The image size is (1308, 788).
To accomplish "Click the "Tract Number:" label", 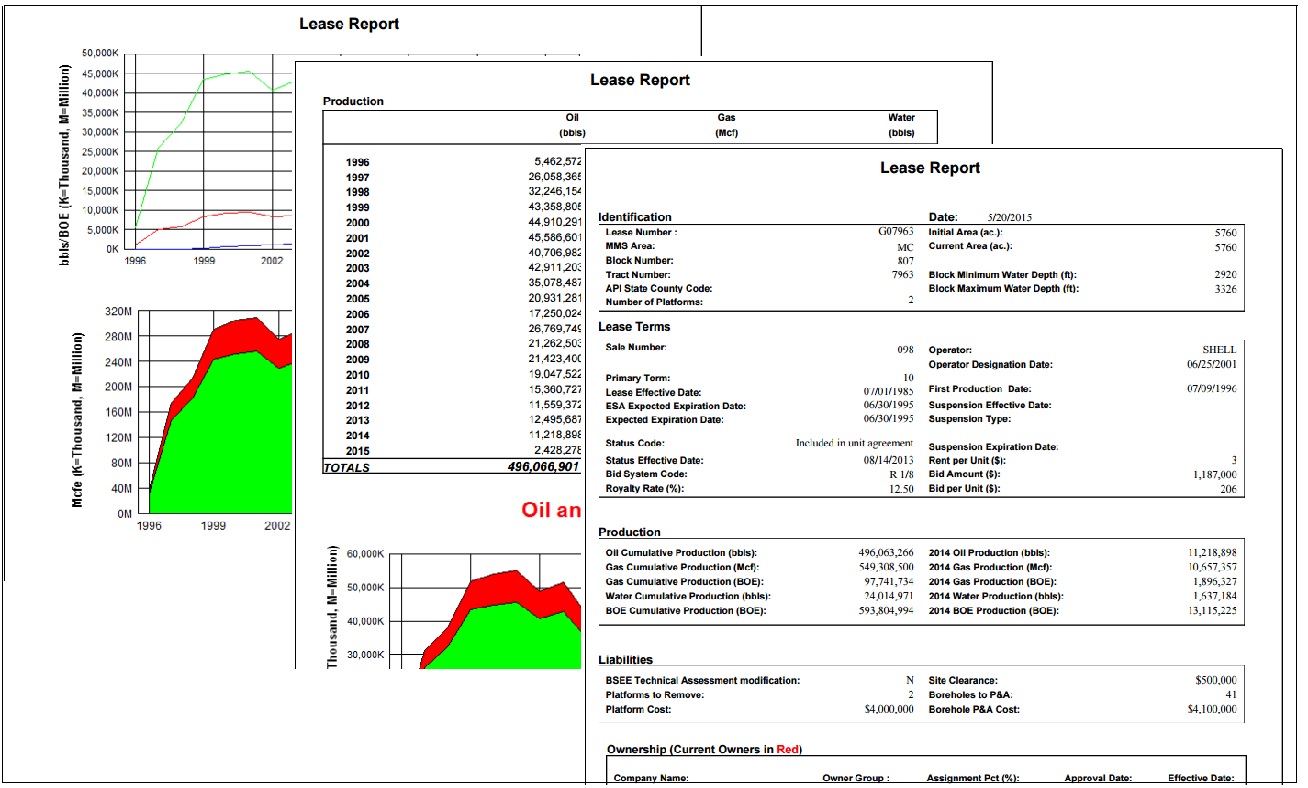I will tap(638, 274).
